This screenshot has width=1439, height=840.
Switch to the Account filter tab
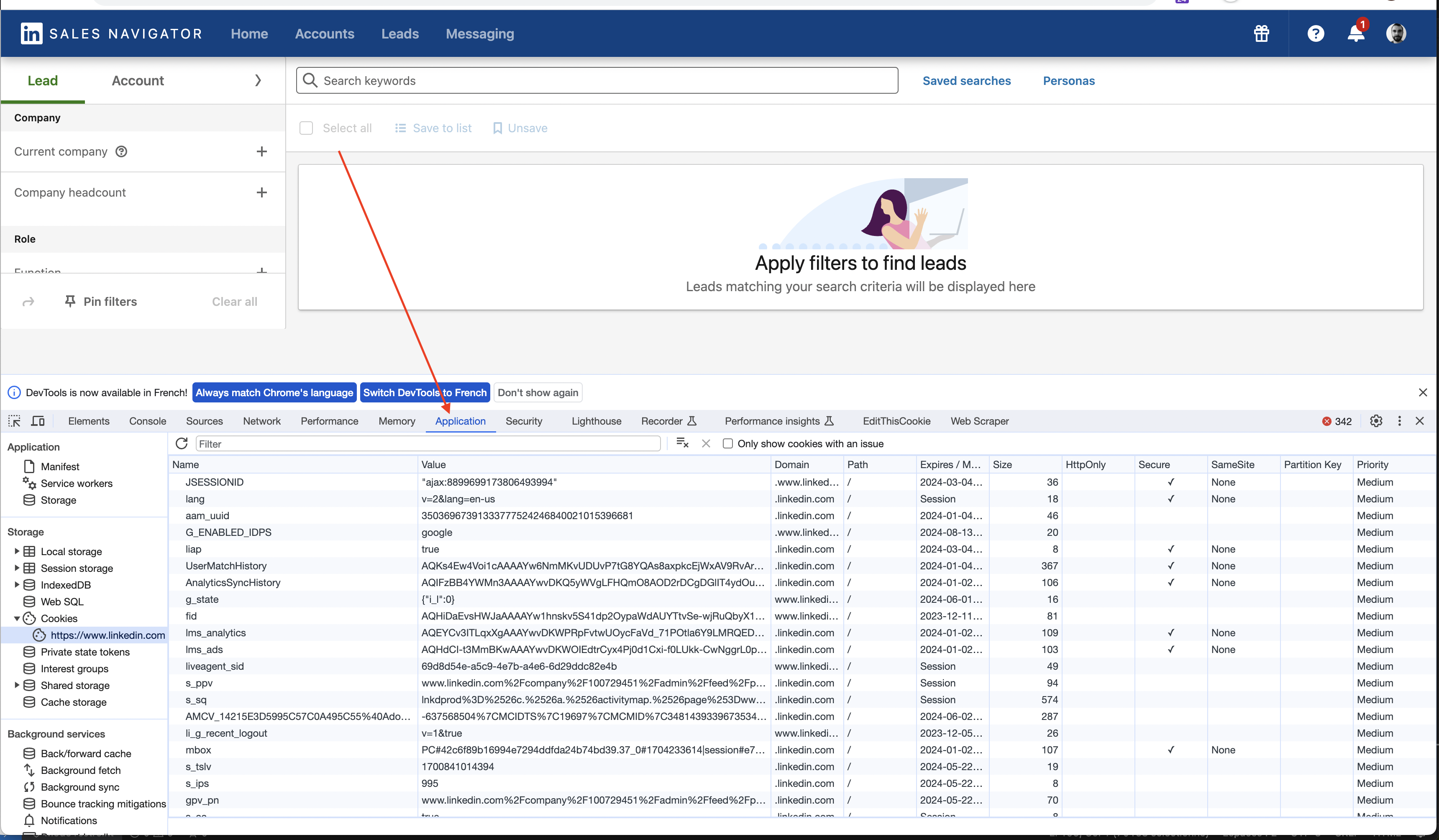138,80
